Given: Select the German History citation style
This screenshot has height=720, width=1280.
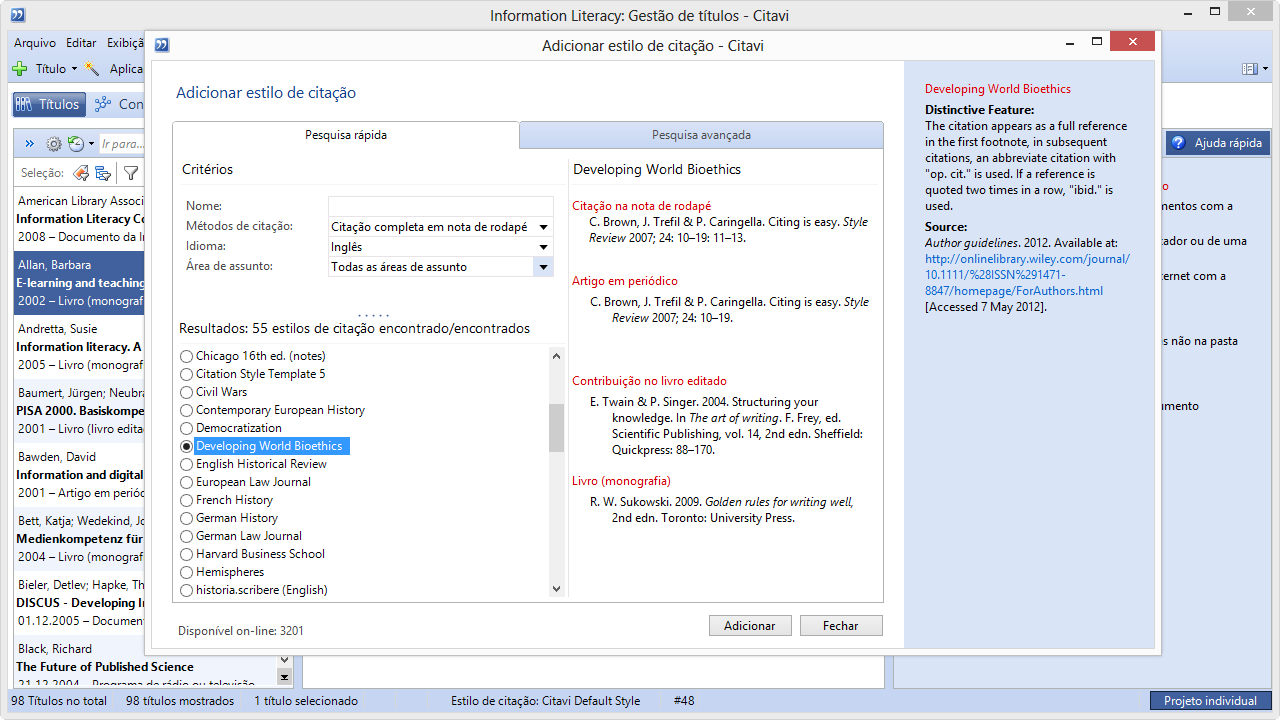Looking at the screenshot, I should [186, 518].
